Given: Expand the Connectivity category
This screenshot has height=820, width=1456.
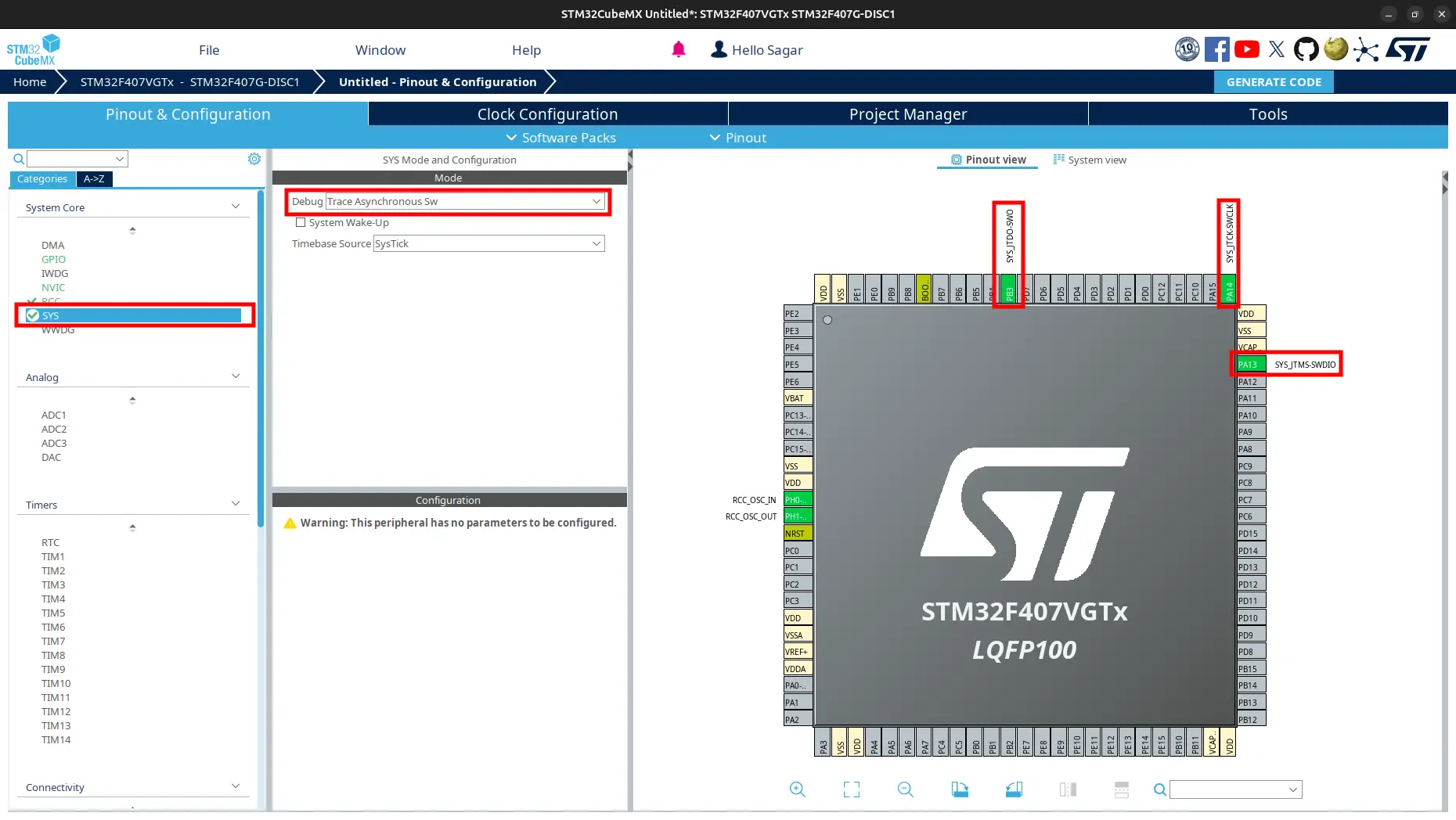Looking at the screenshot, I should click(x=236, y=786).
